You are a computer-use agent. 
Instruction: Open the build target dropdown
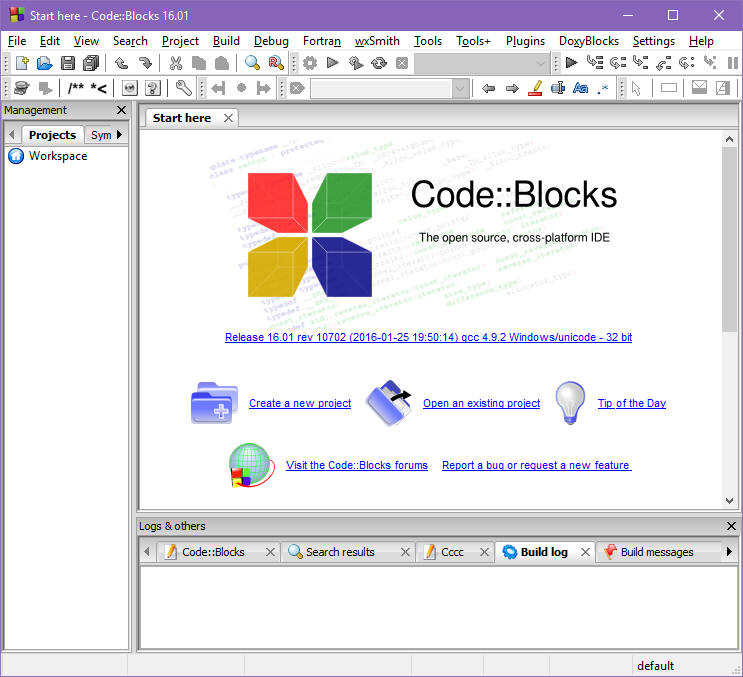540,63
